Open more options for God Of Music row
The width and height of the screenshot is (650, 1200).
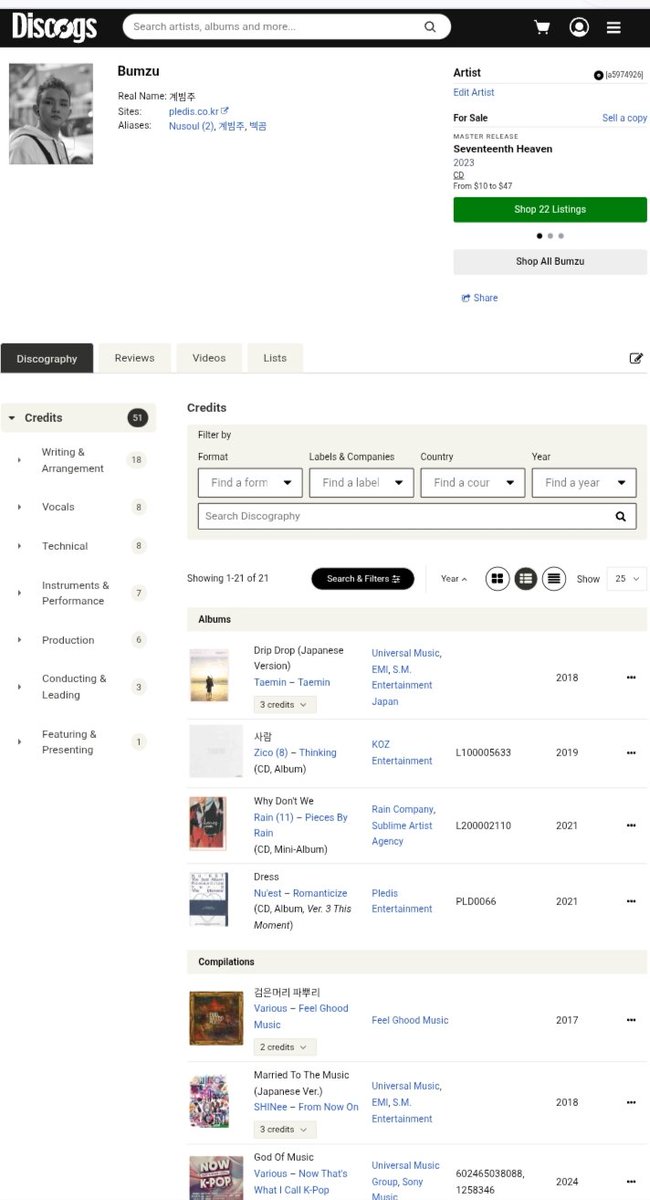(x=631, y=1181)
